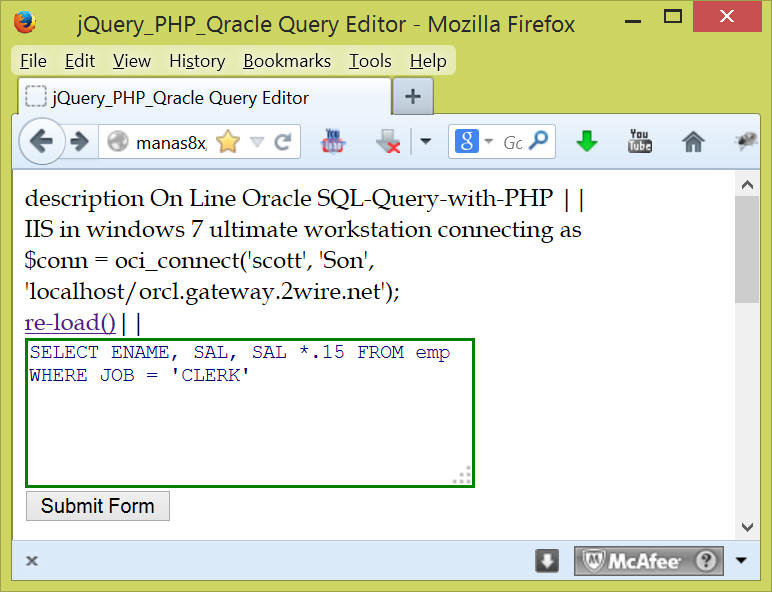Grab the textarea resize handle corner
Image resolution: width=772 pixels, height=592 pixels.
pyautogui.click(x=463, y=476)
